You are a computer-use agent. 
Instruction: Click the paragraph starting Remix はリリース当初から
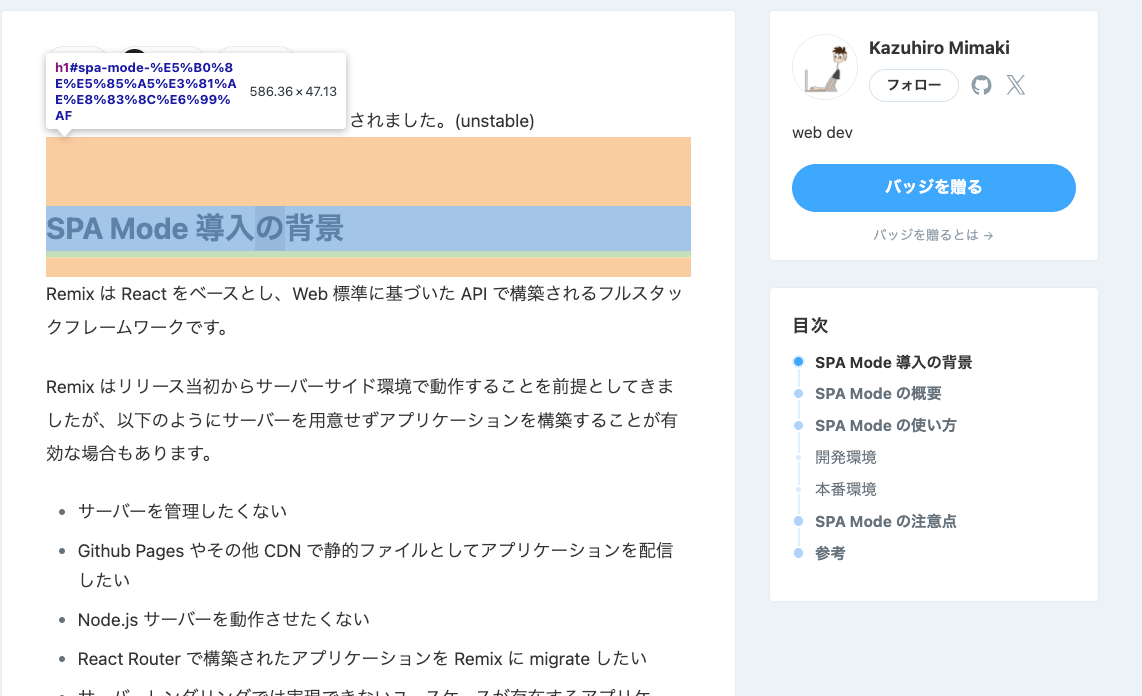(362, 420)
